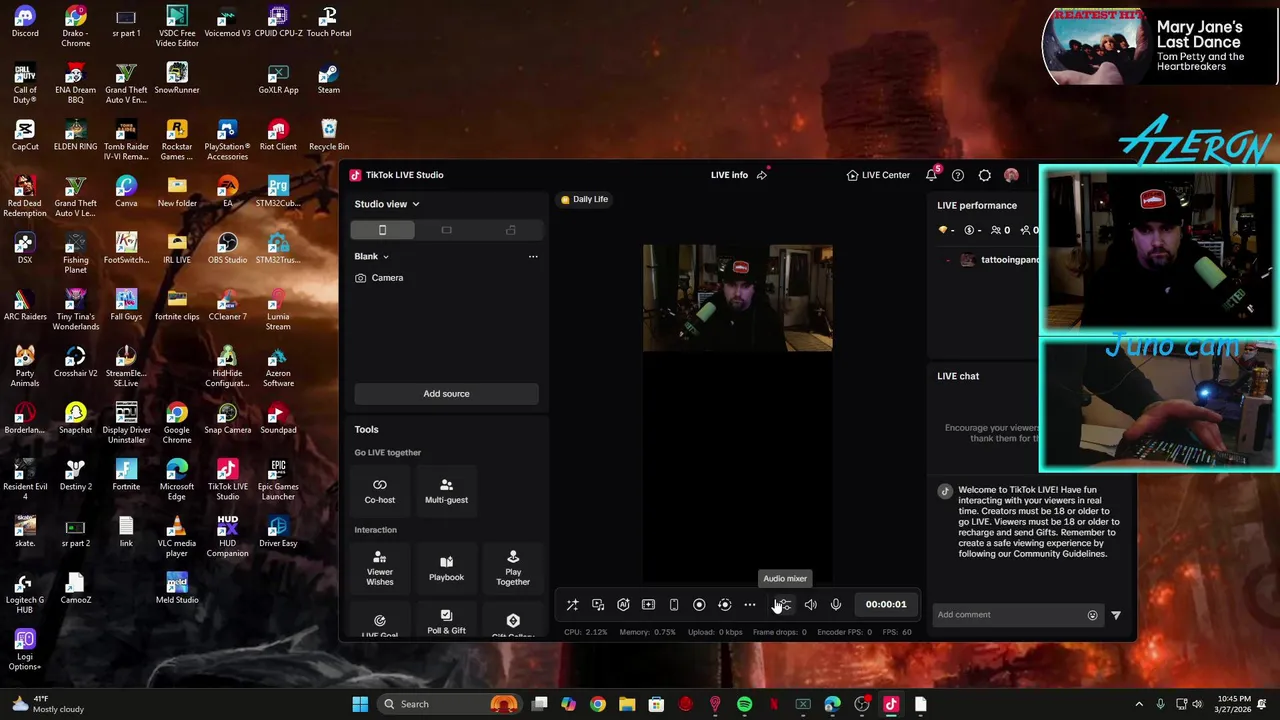The width and height of the screenshot is (1280, 720).
Task: Open the Audio mixer
Action: tap(785, 605)
